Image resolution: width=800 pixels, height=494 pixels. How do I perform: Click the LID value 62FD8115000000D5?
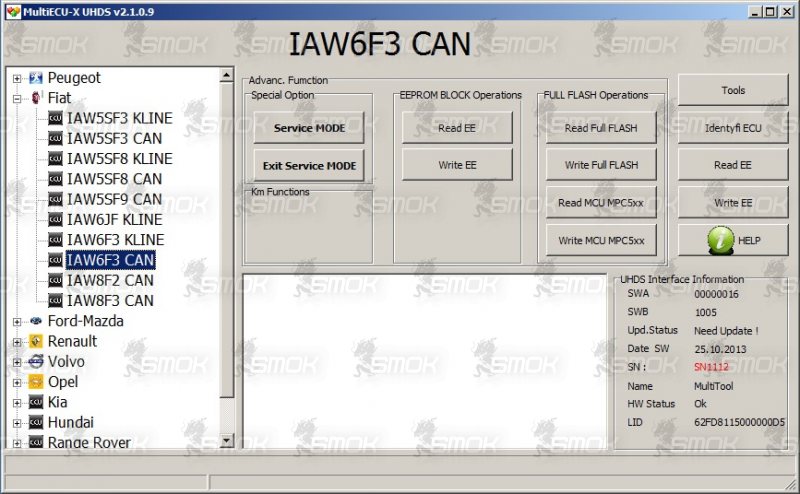tap(739, 422)
